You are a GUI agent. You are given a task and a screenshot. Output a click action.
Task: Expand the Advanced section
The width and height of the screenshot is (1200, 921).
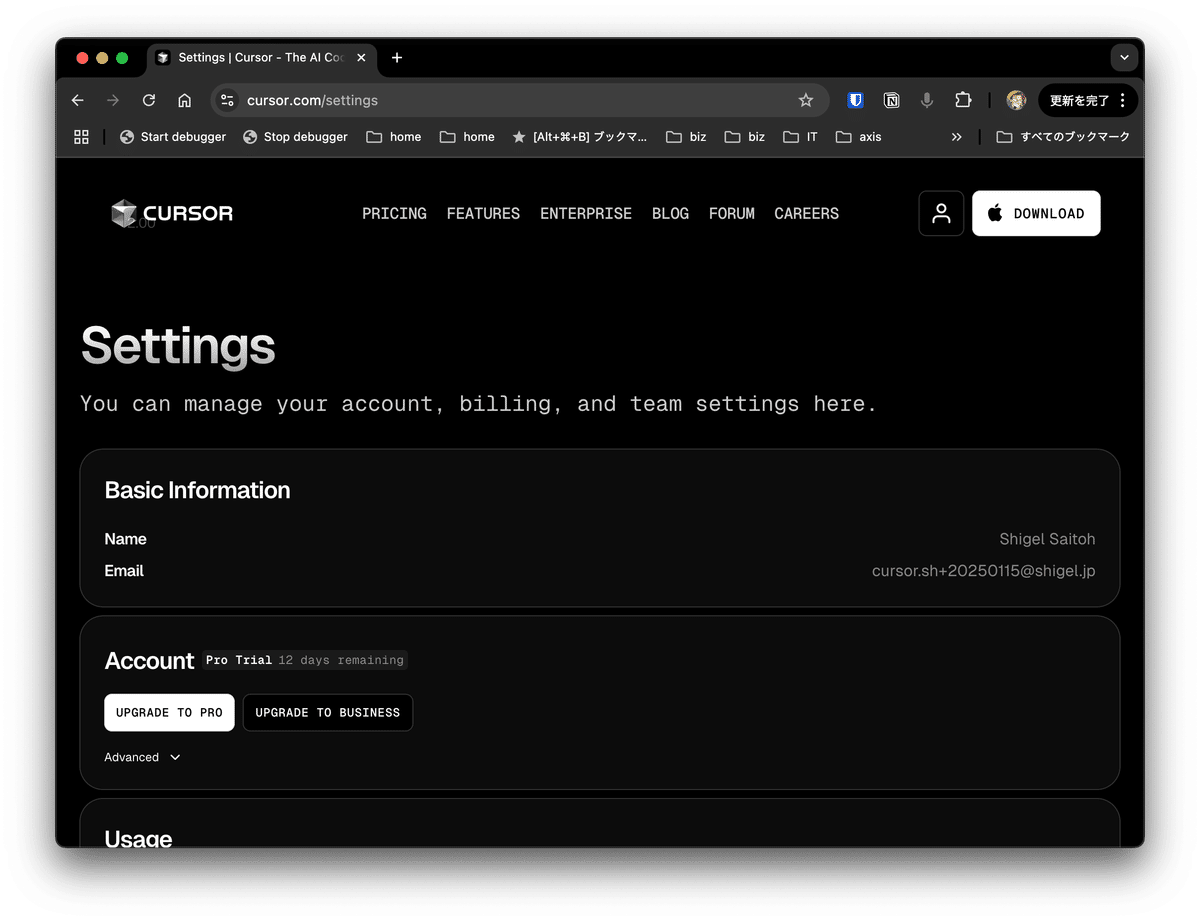[x=142, y=757]
